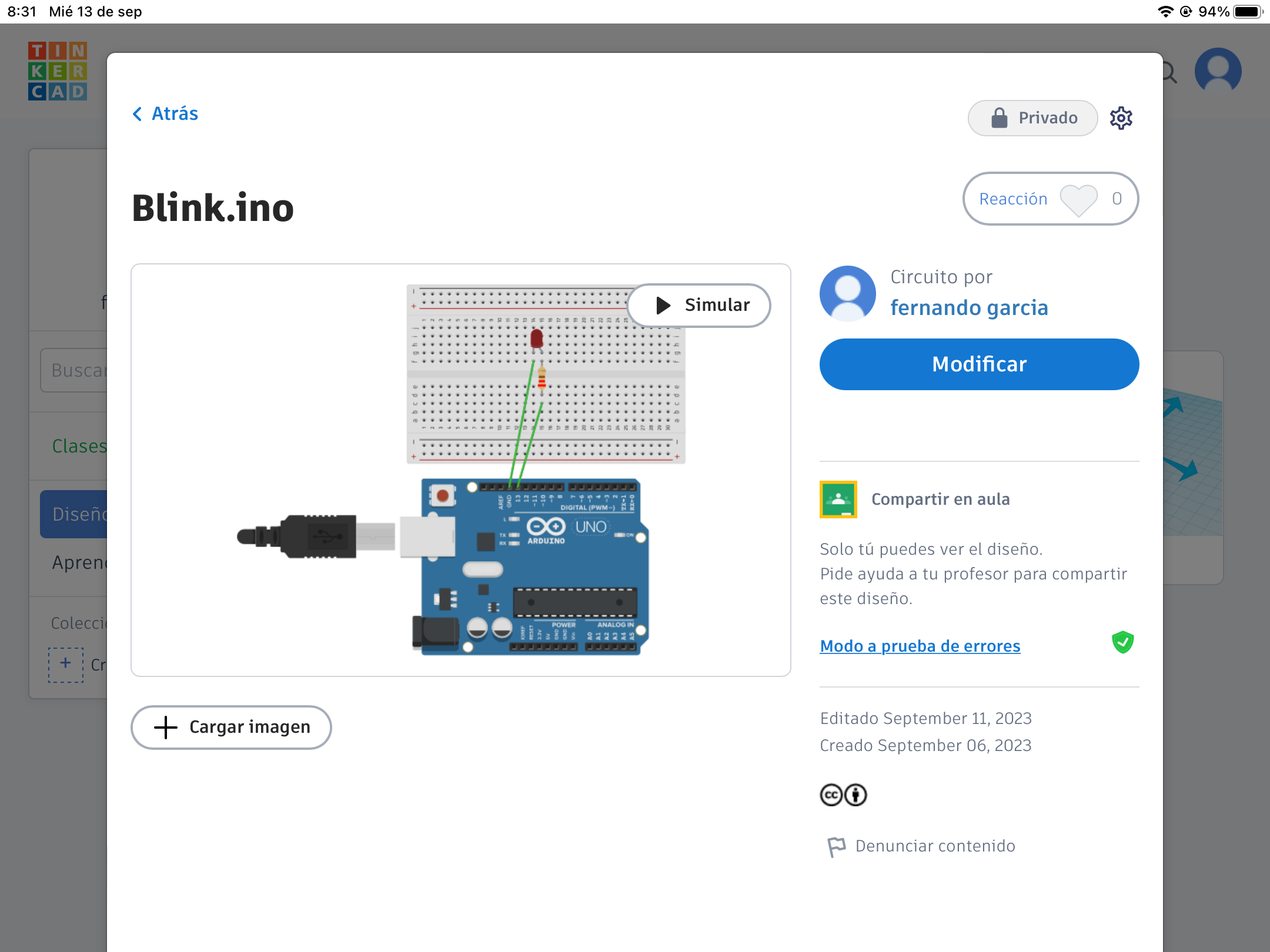Go back with the Atrás chevron
Screen dimensions: 1270x952
138,114
